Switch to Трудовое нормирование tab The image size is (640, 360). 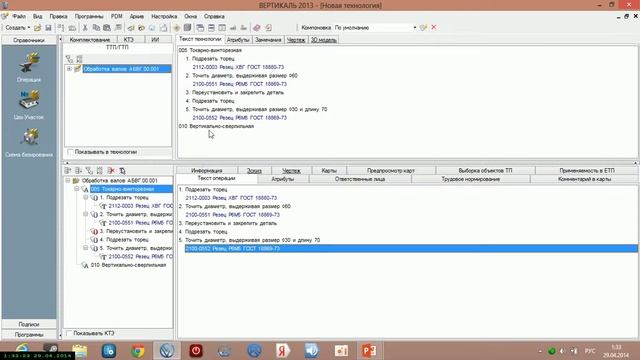click(471, 179)
